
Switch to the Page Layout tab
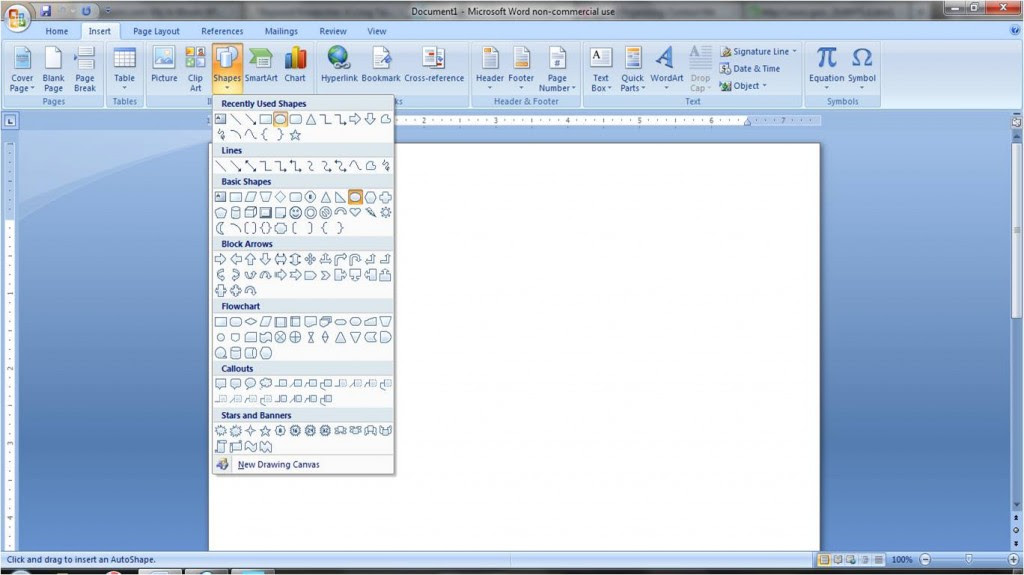[156, 31]
